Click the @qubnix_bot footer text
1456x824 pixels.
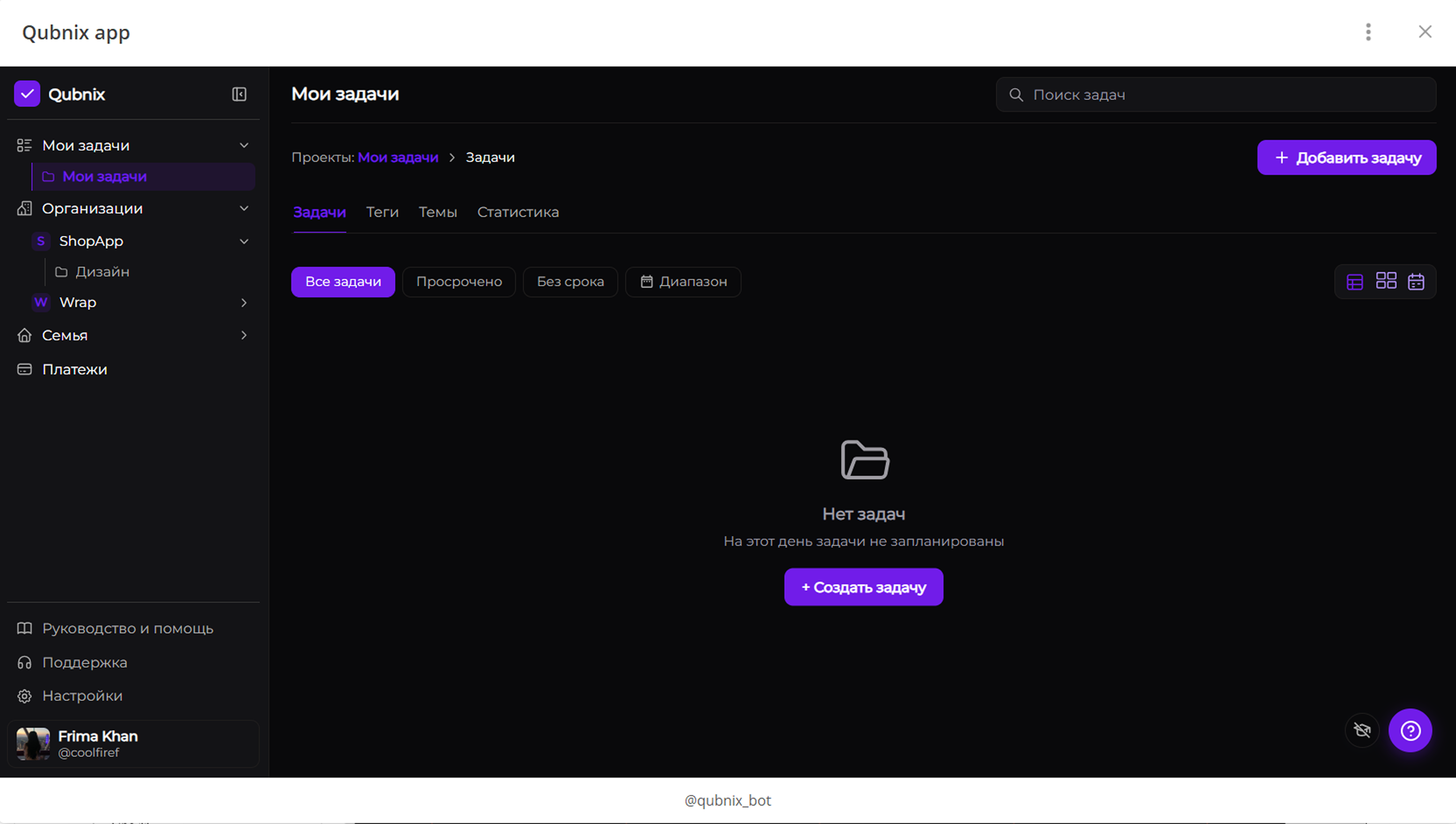pos(728,800)
